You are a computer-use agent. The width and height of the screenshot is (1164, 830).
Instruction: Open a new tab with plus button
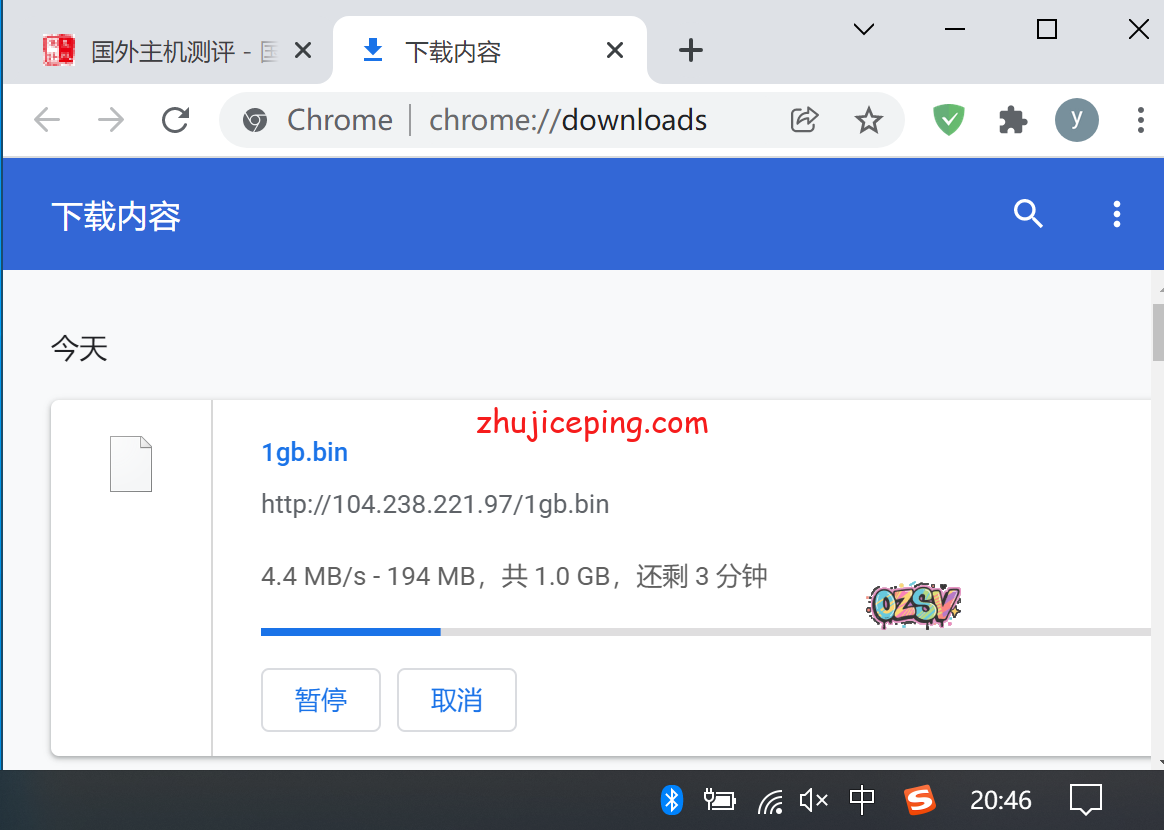click(690, 50)
